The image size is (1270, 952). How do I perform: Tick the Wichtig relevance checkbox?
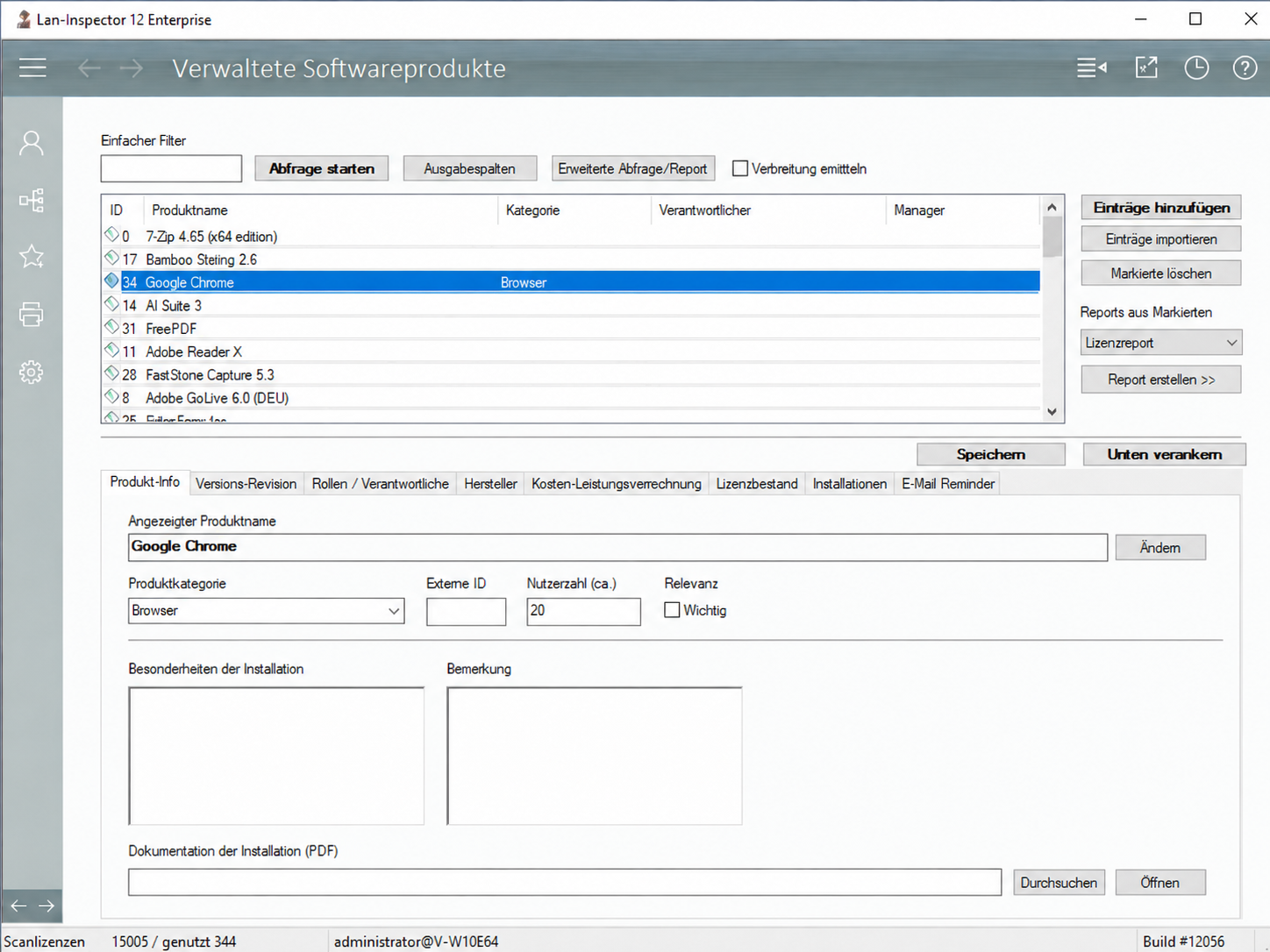pos(672,610)
